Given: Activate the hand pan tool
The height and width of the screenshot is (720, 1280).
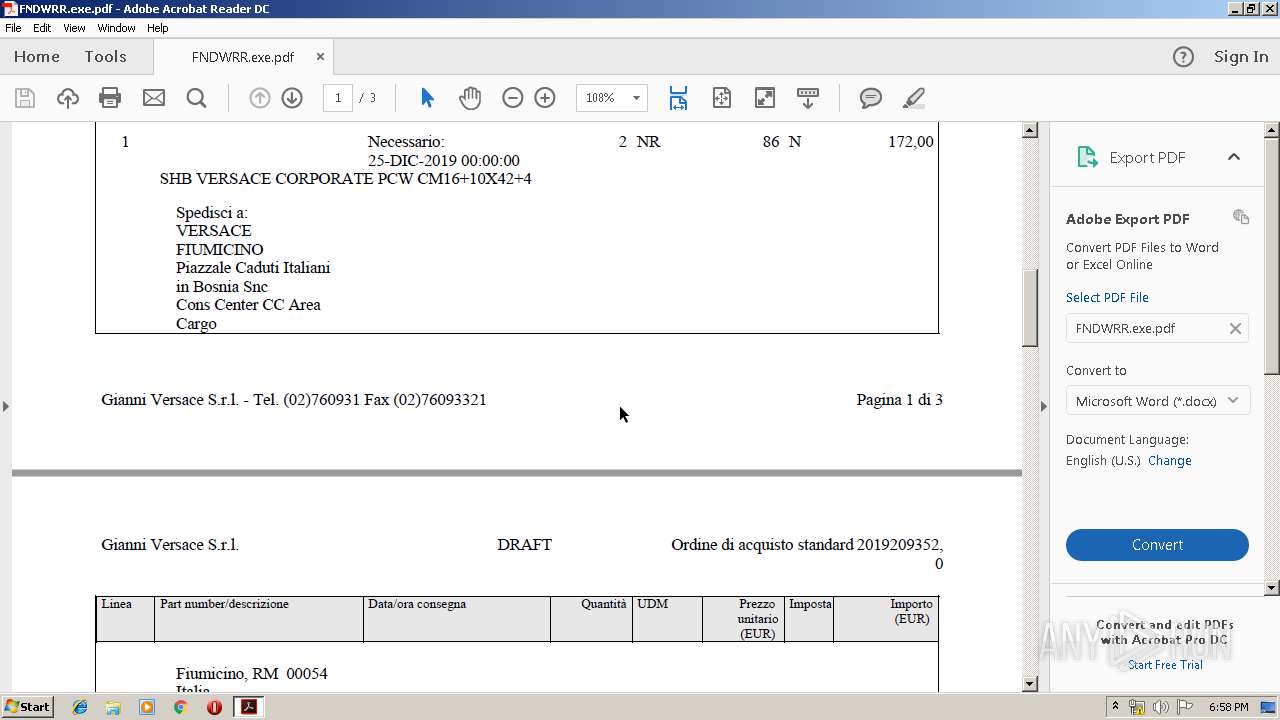Looking at the screenshot, I should pyautogui.click(x=470, y=98).
